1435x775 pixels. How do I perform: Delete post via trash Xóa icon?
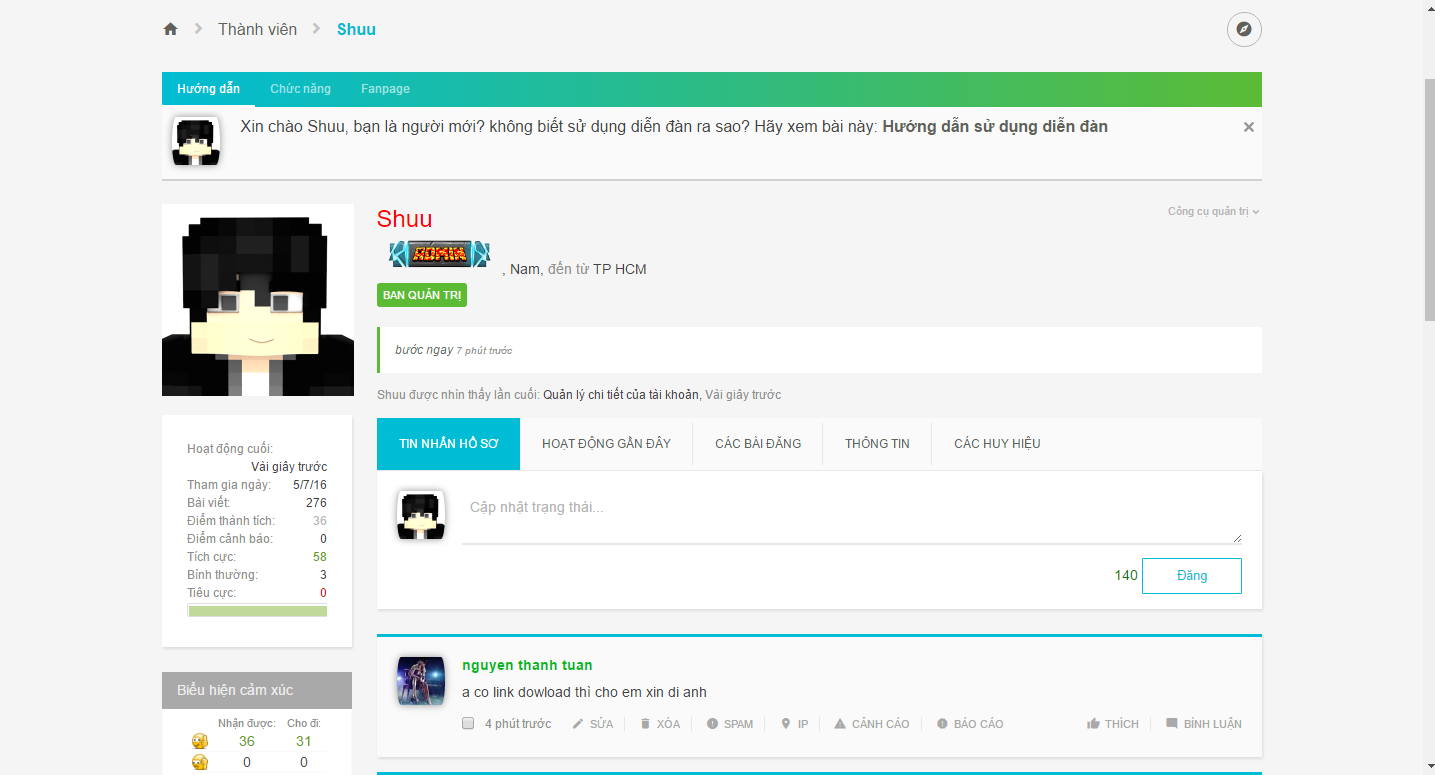(x=645, y=724)
